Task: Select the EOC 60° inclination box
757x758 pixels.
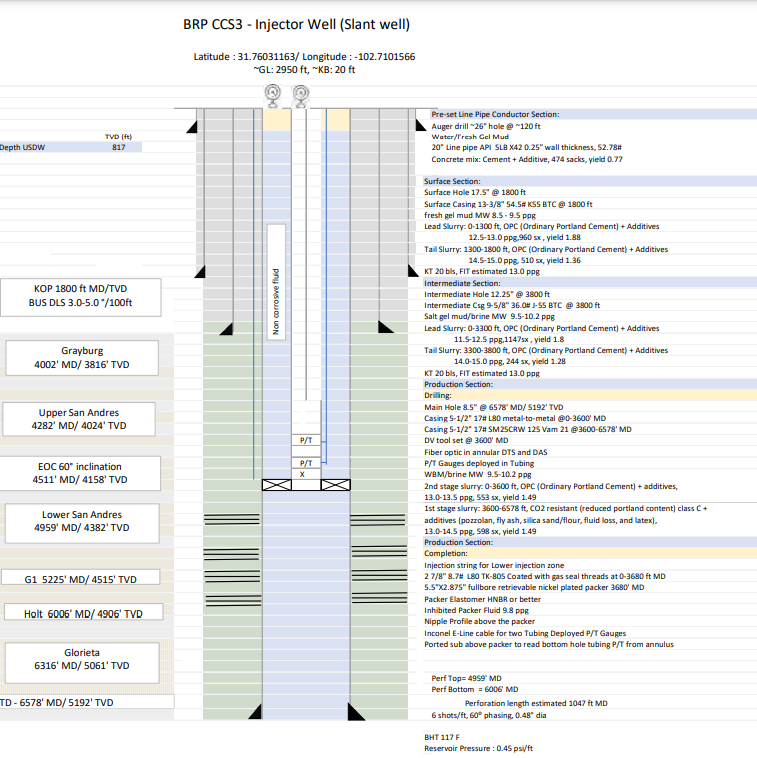Action: pos(80,472)
